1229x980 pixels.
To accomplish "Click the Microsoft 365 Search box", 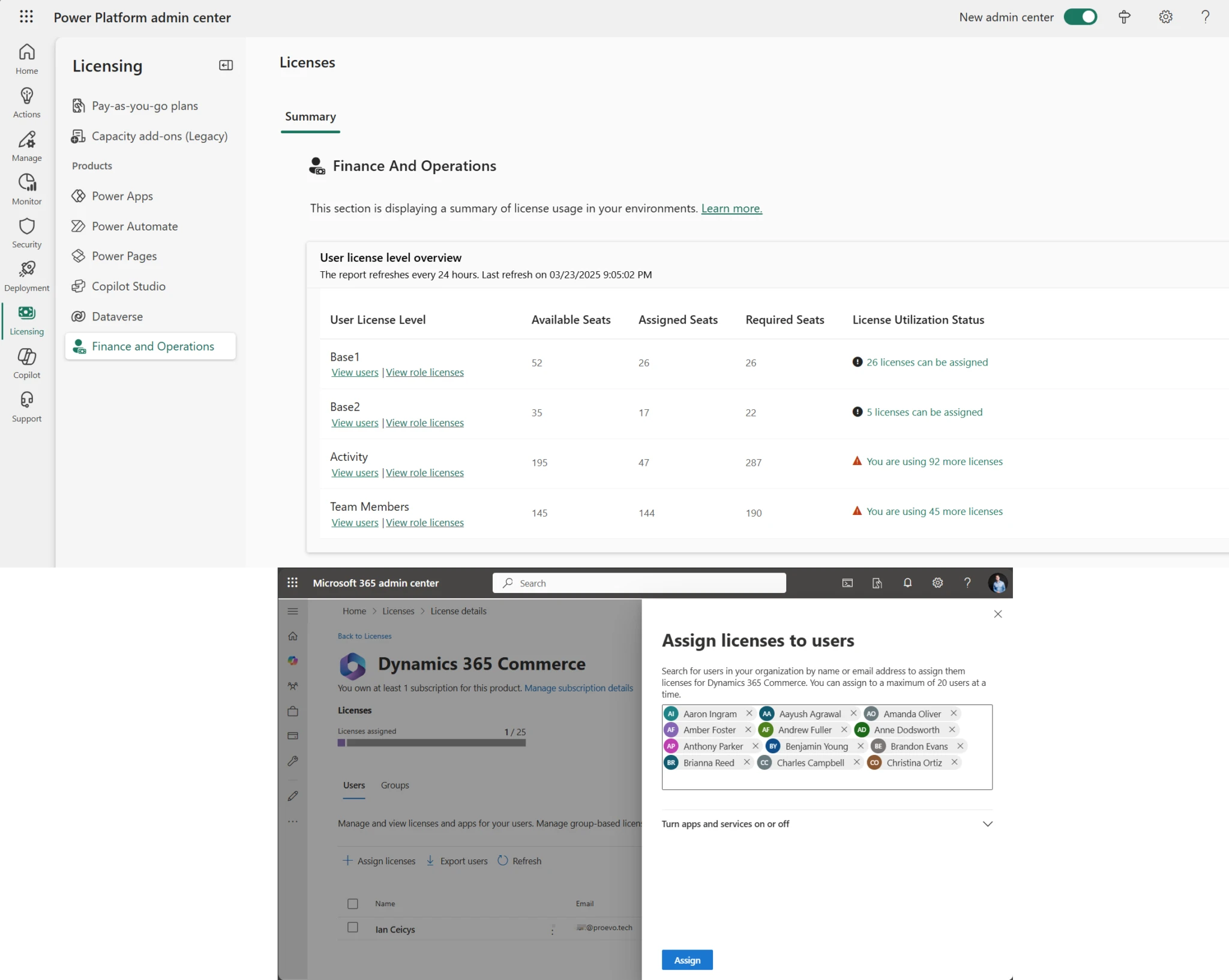I will coord(639,583).
